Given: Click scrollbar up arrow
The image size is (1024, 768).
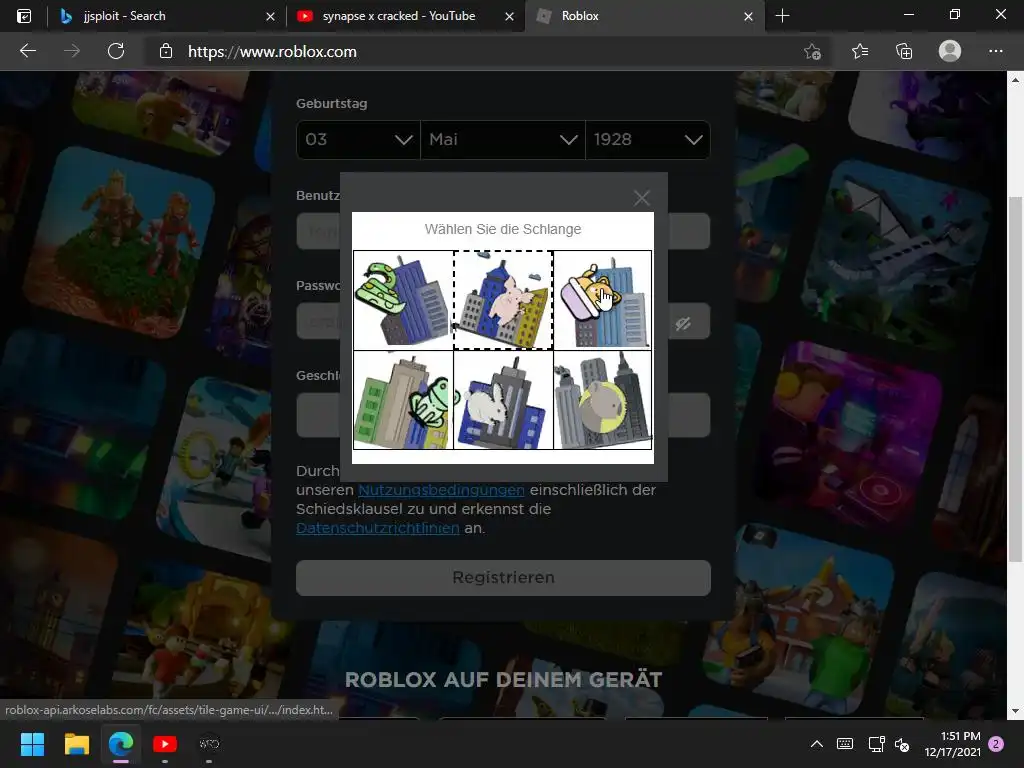Looking at the screenshot, I should pos(1016,80).
